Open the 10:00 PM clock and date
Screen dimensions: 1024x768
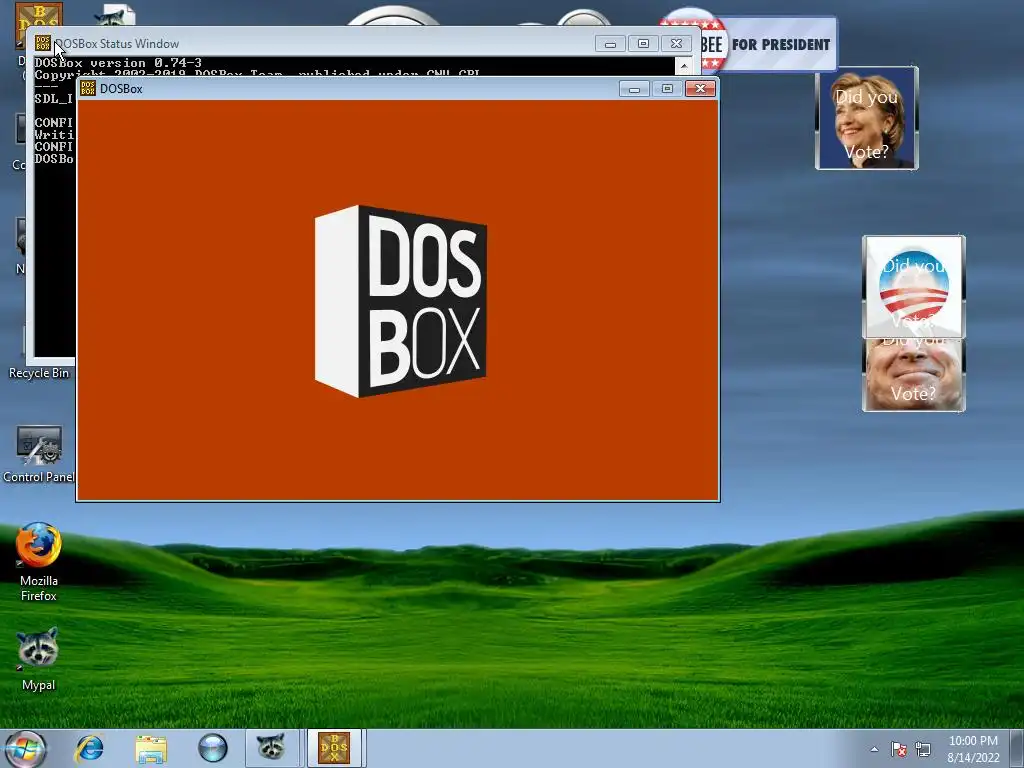tap(973, 749)
